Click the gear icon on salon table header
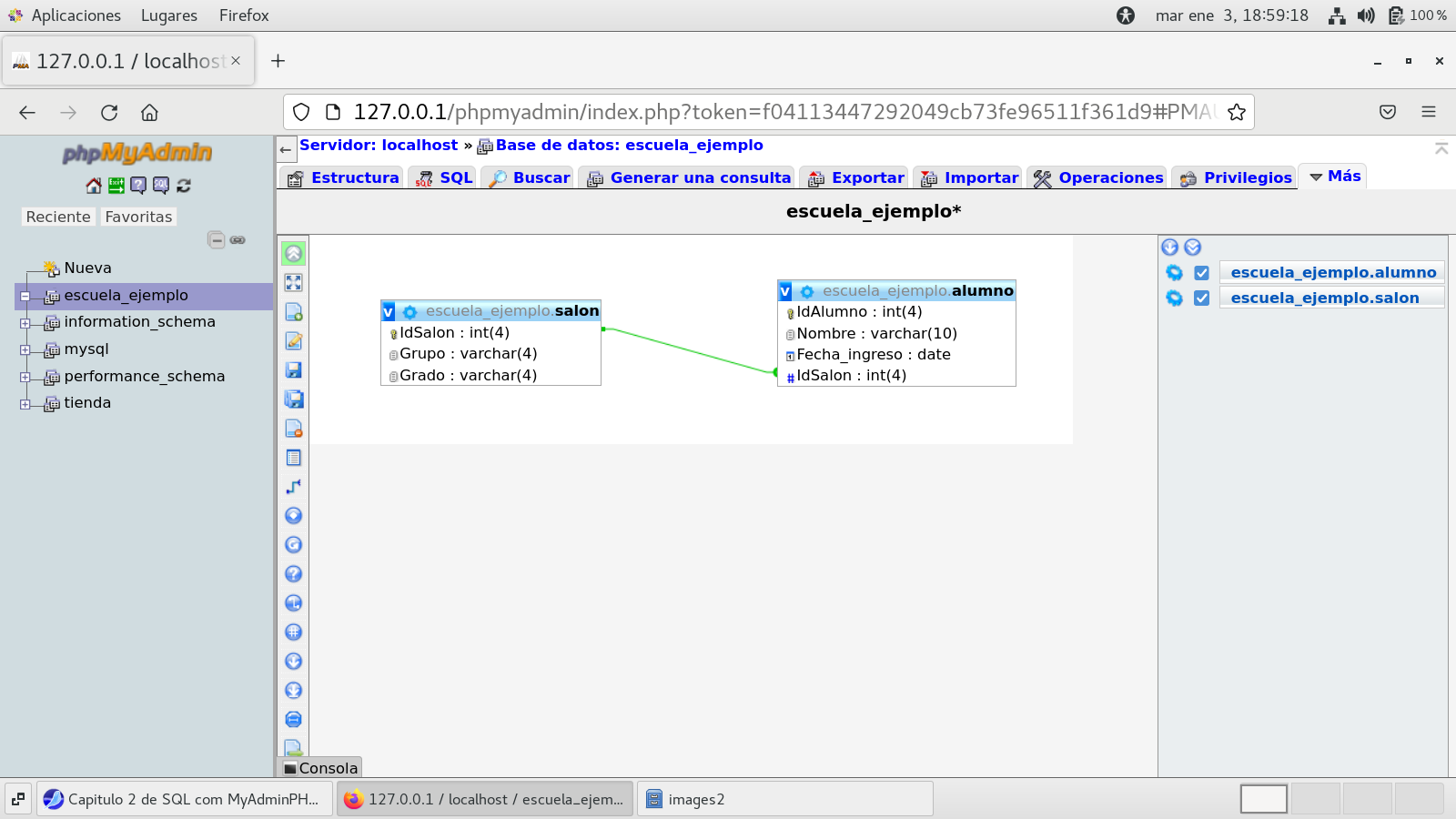This screenshot has height=819, width=1456. point(409,312)
